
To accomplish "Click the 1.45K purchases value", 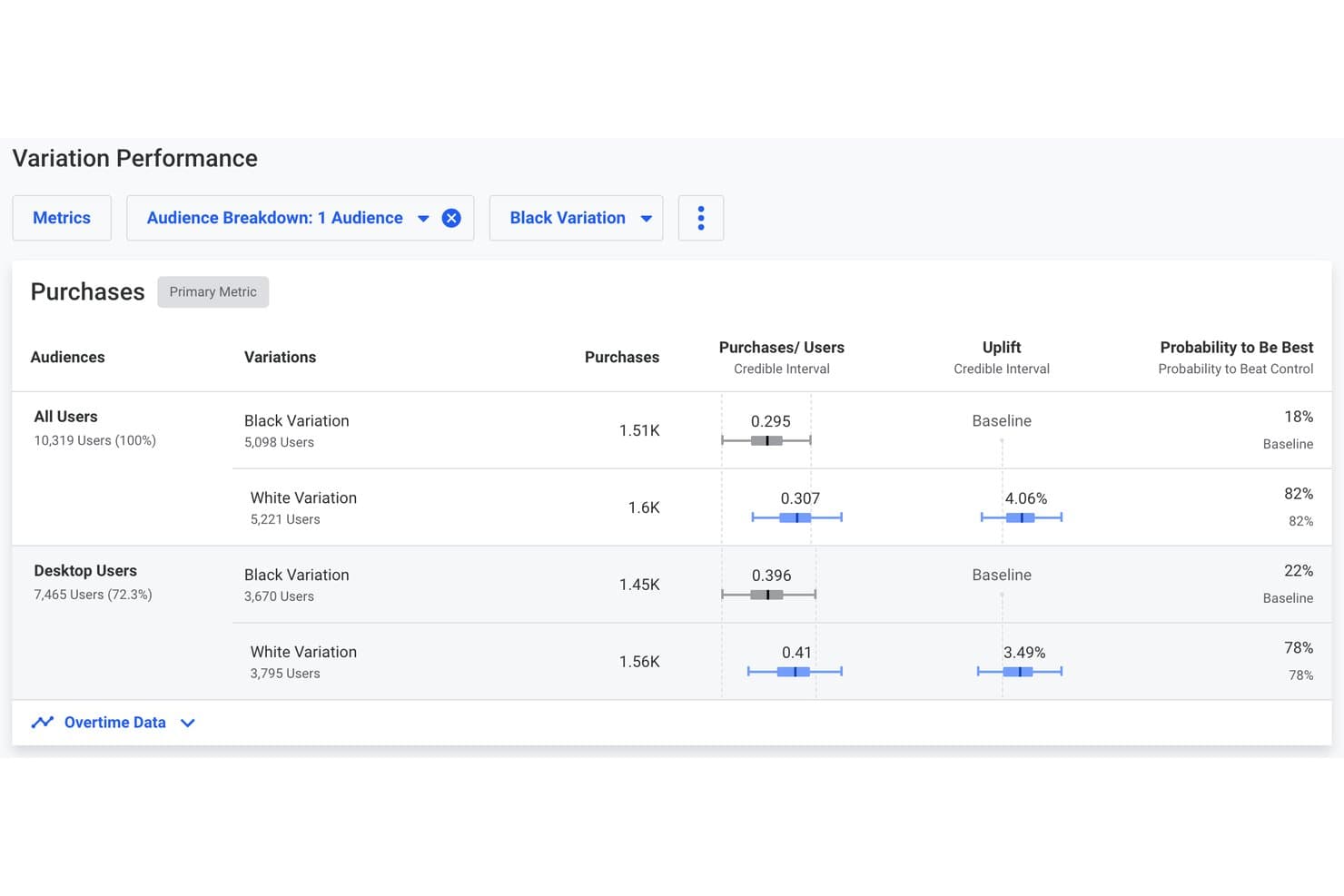I will [639, 585].
